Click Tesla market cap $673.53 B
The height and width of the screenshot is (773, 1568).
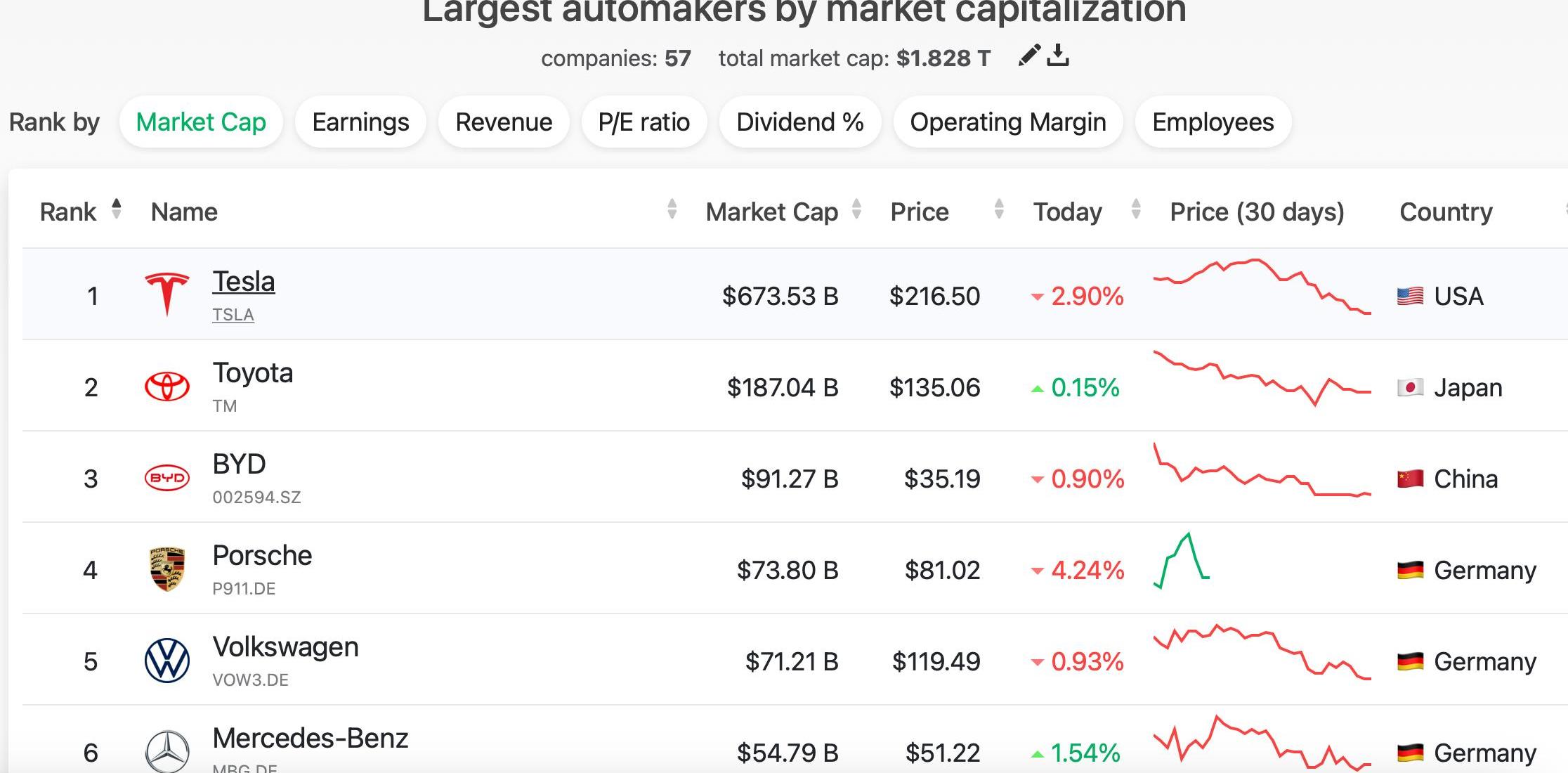780,296
